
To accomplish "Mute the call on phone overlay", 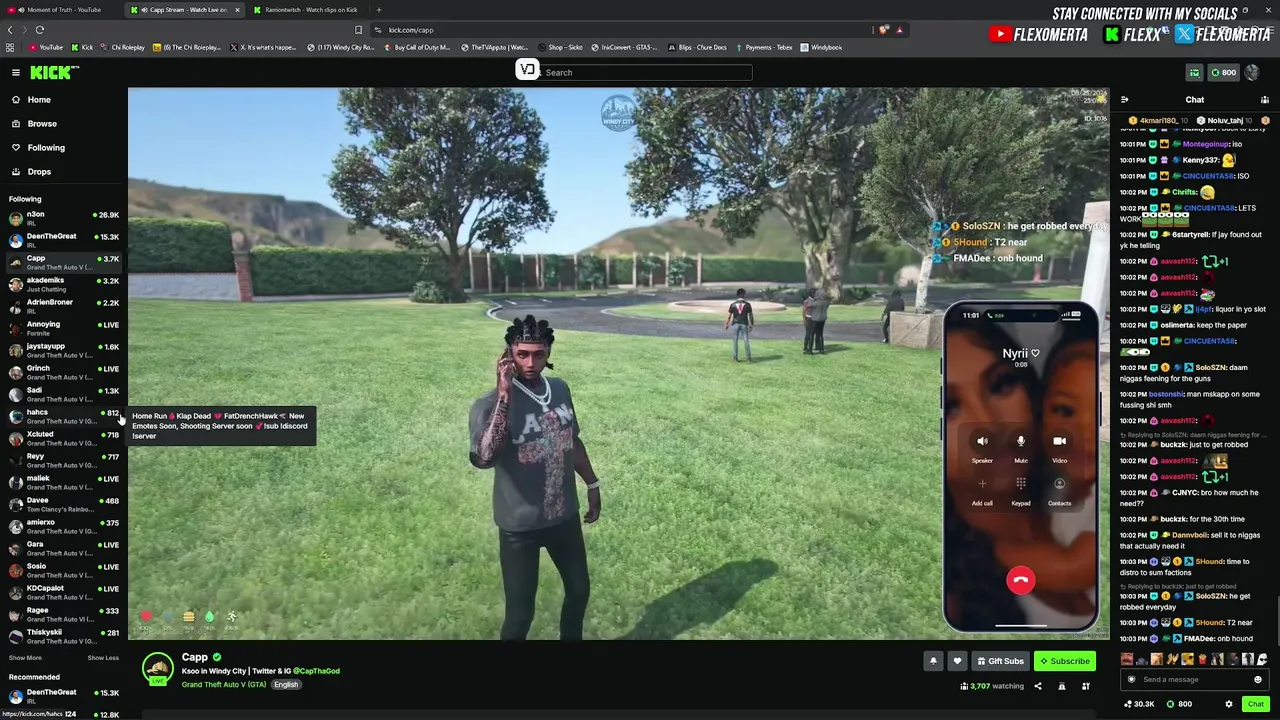I will click(x=1021, y=441).
